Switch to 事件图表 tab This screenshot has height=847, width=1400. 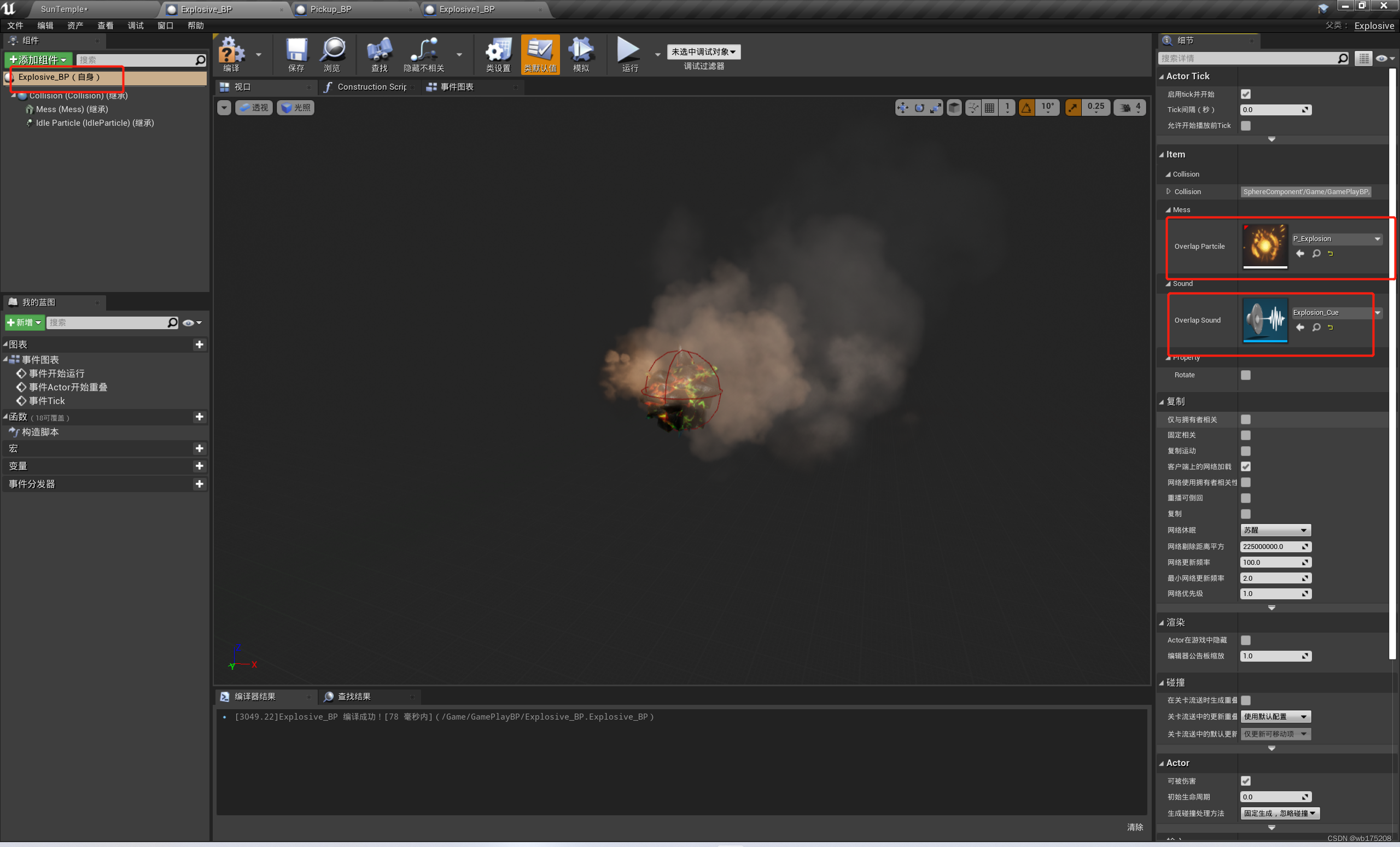pos(457,87)
